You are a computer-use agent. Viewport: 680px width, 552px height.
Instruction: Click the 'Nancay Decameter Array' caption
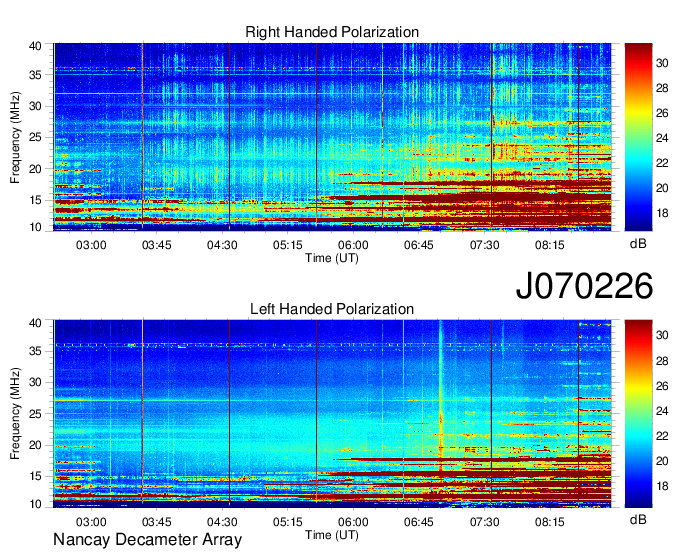click(x=147, y=540)
